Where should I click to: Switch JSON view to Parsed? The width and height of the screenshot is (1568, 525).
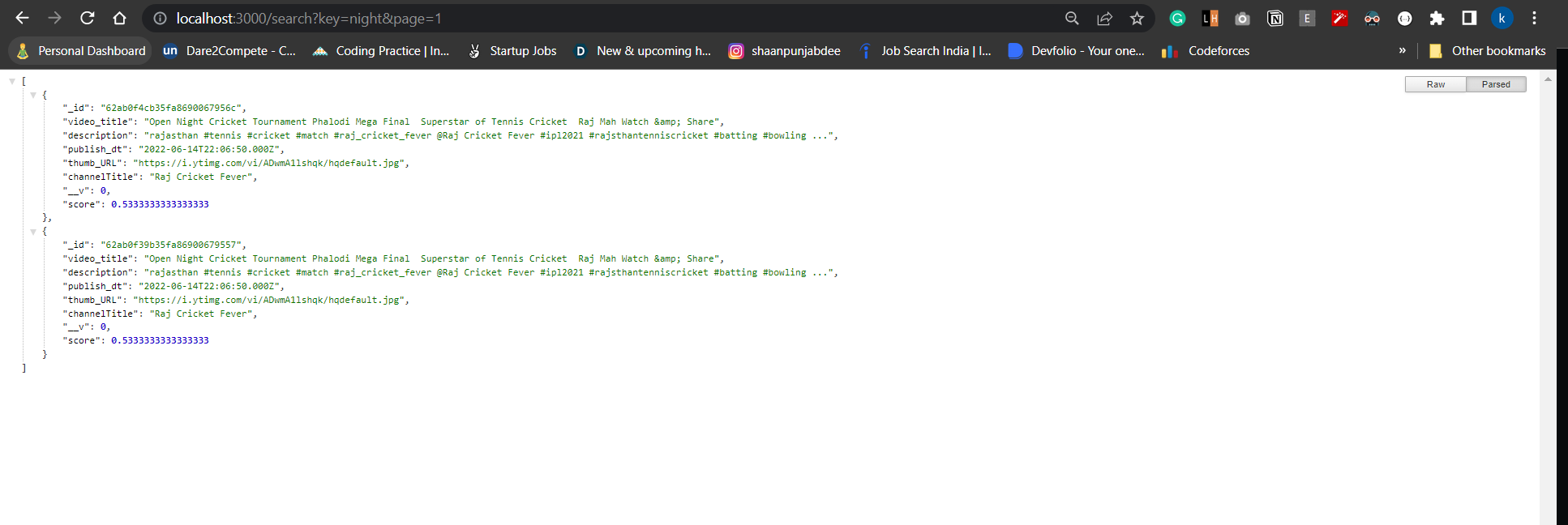click(x=1496, y=84)
